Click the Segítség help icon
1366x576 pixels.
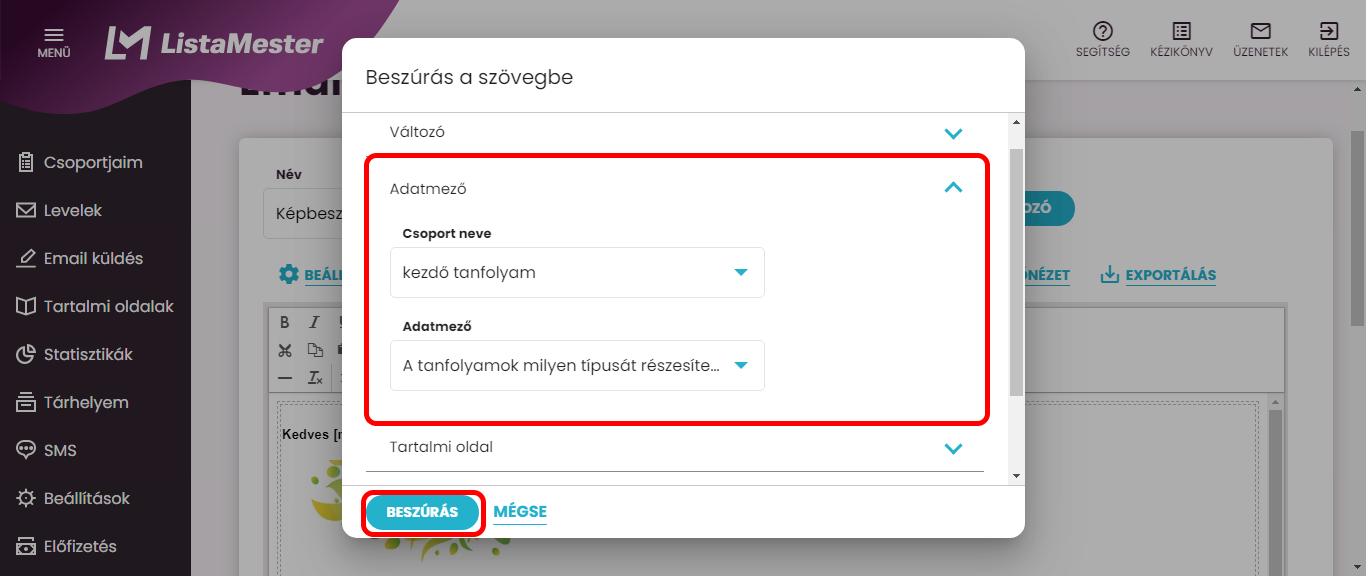pos(1103,31)
